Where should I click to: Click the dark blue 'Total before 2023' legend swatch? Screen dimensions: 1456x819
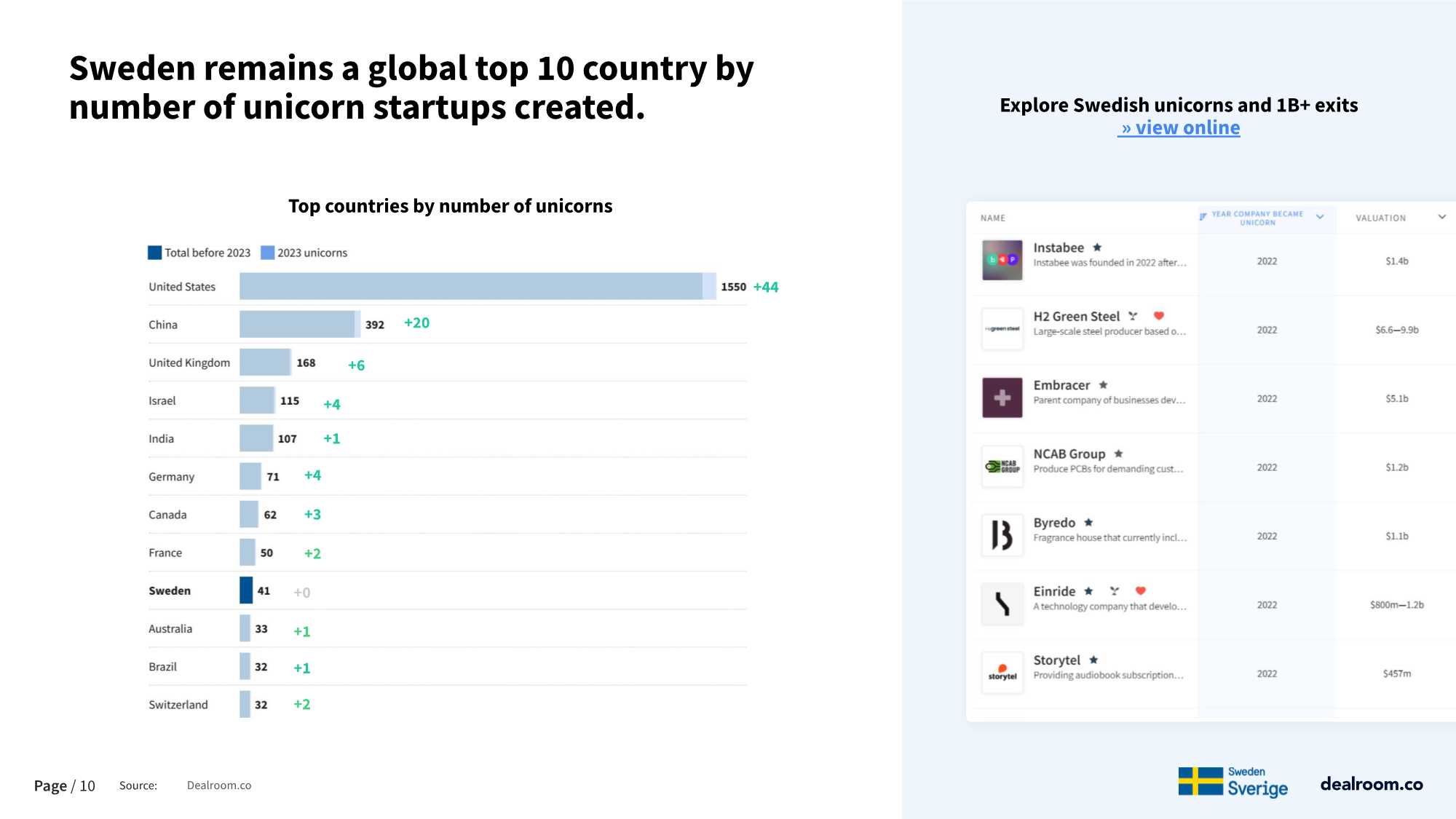(x=155, y=253)
